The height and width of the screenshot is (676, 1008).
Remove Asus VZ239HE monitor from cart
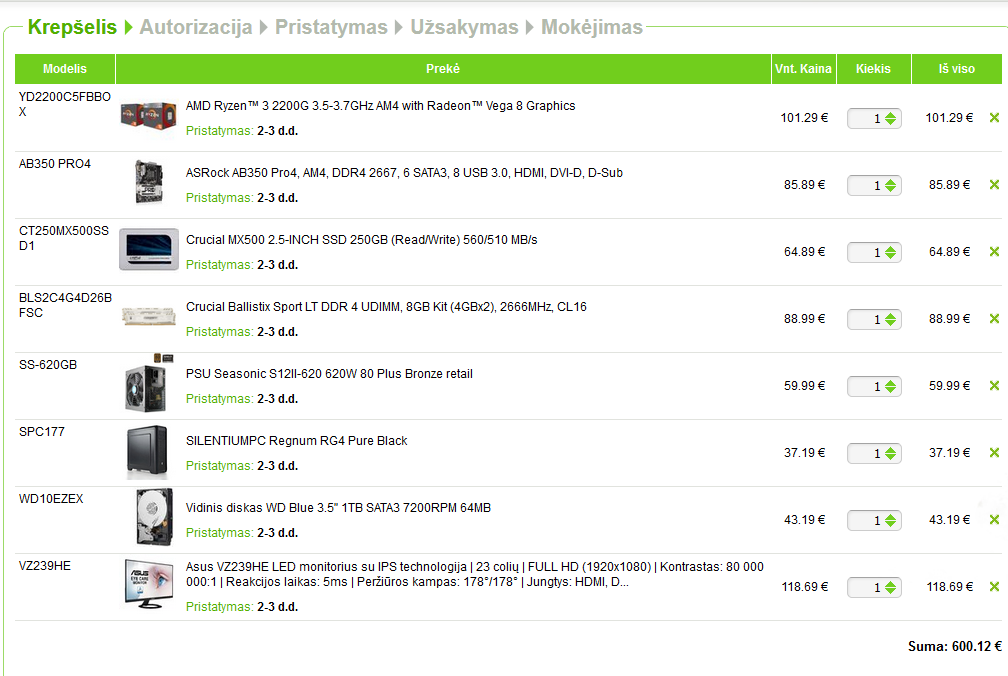pyautogui.click(x=994, y=586)
